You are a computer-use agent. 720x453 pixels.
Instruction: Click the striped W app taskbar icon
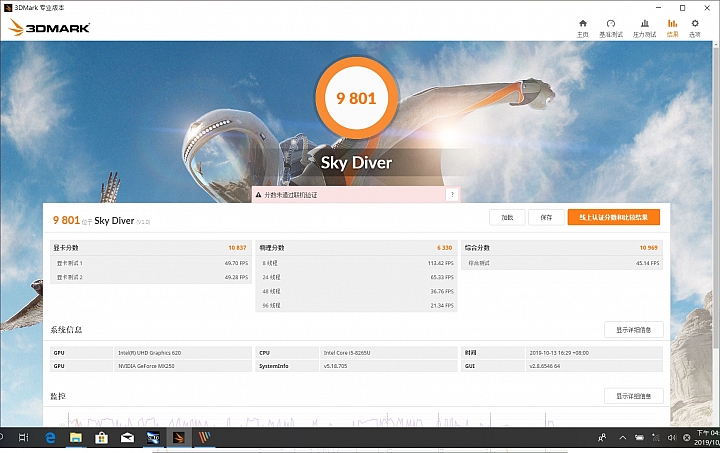click(x=204, y=438)
